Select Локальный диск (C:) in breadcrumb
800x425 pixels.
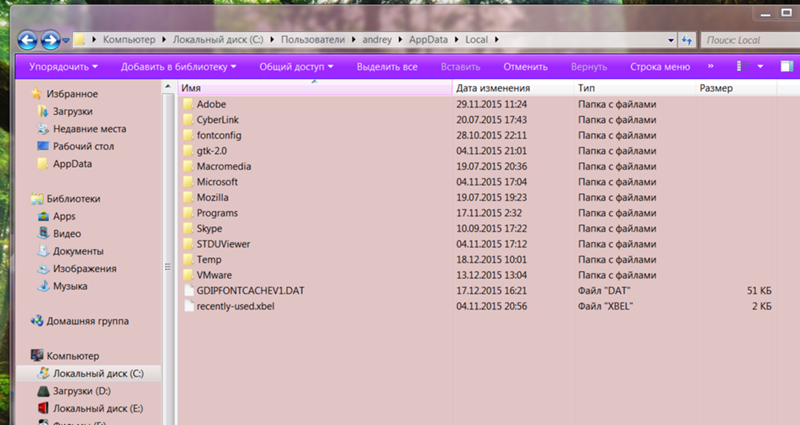(218, 40)
